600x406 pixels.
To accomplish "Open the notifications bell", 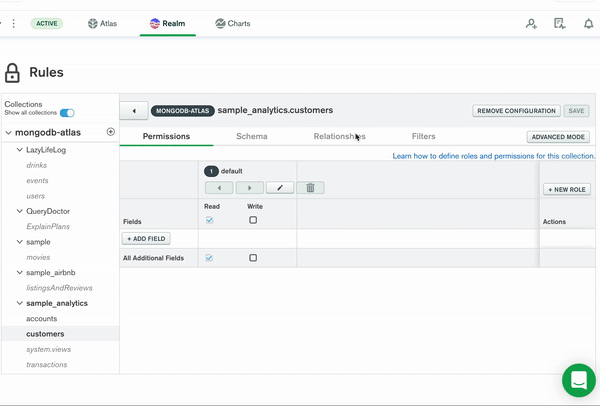I will (589, 24).
